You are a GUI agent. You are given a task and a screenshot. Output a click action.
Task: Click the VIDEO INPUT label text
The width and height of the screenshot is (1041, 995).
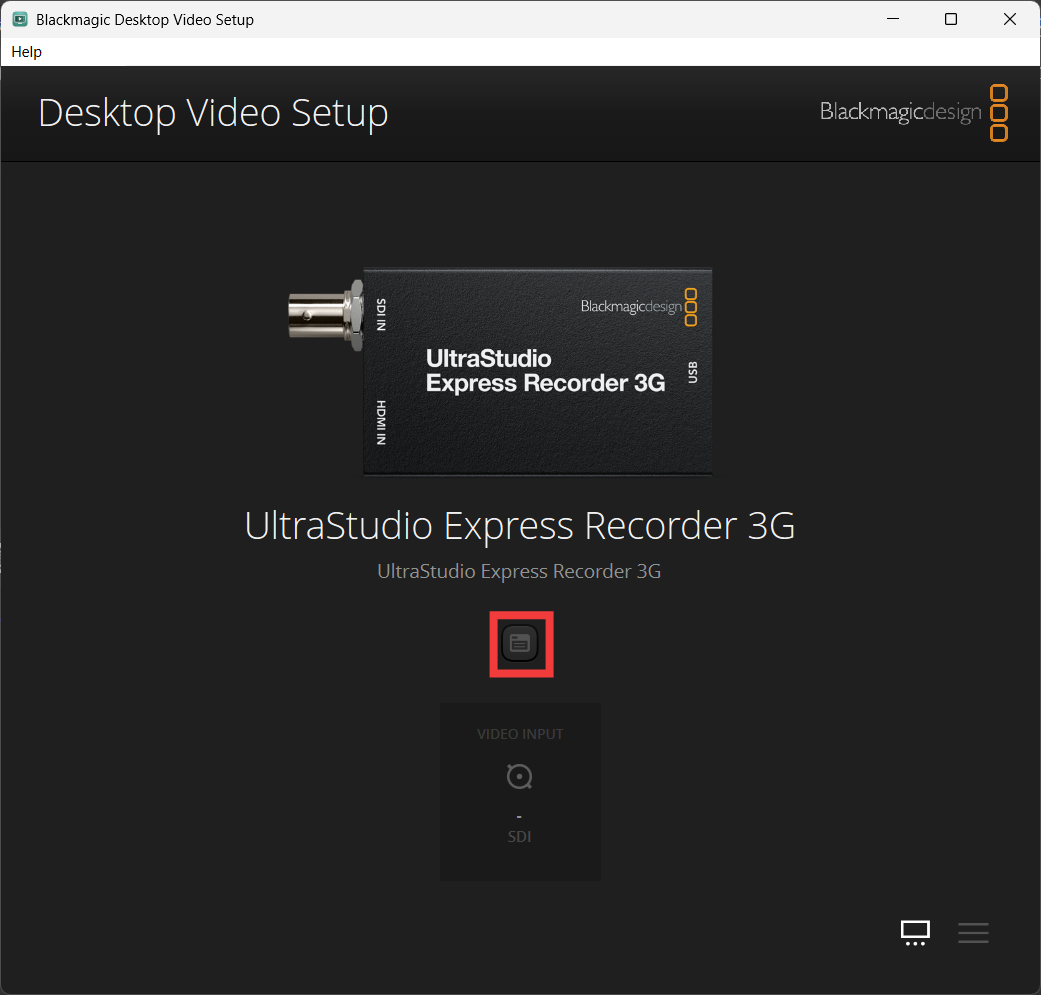point(520,734)
